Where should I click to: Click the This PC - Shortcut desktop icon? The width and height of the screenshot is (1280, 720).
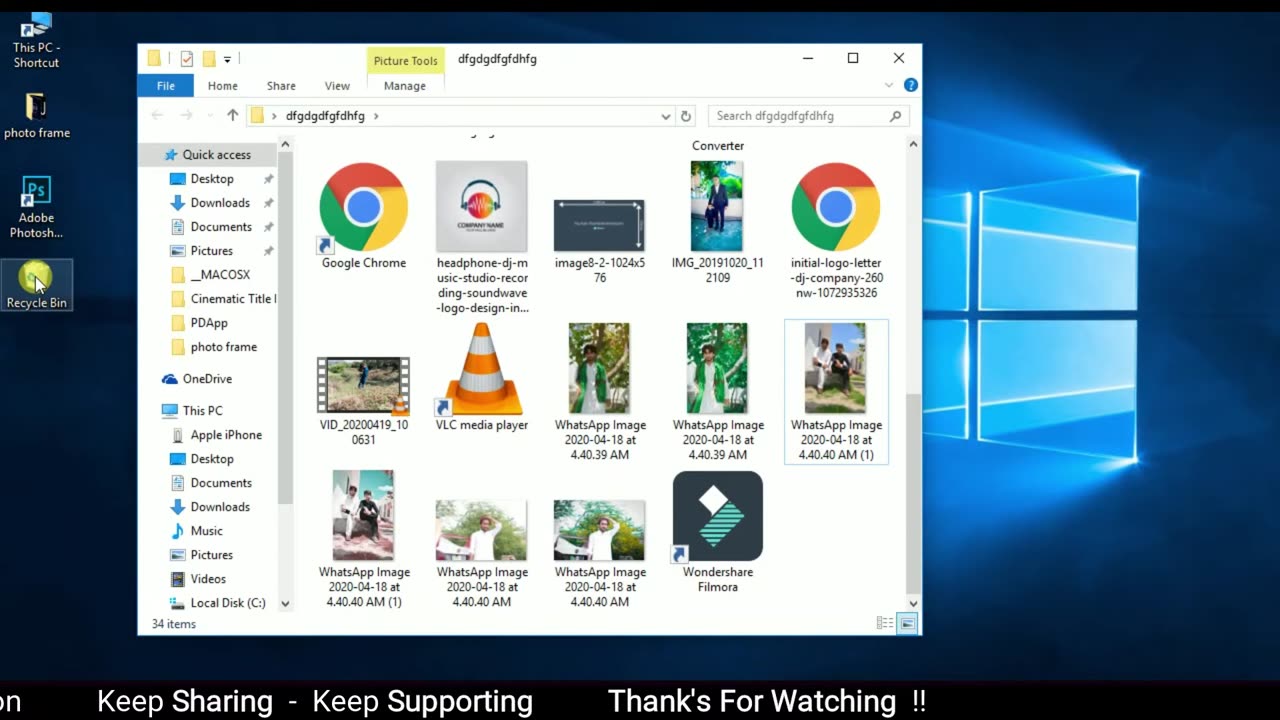point(36,40)
